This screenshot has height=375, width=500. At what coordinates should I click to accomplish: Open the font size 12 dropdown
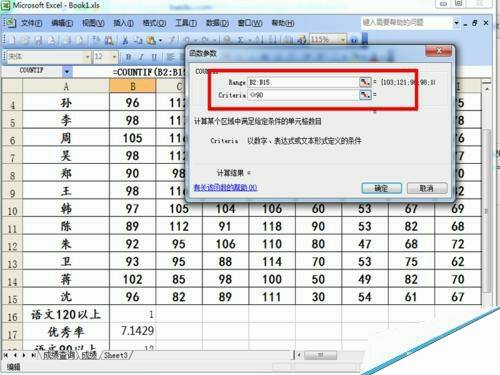pyautogui.click(x=114, y=57)
